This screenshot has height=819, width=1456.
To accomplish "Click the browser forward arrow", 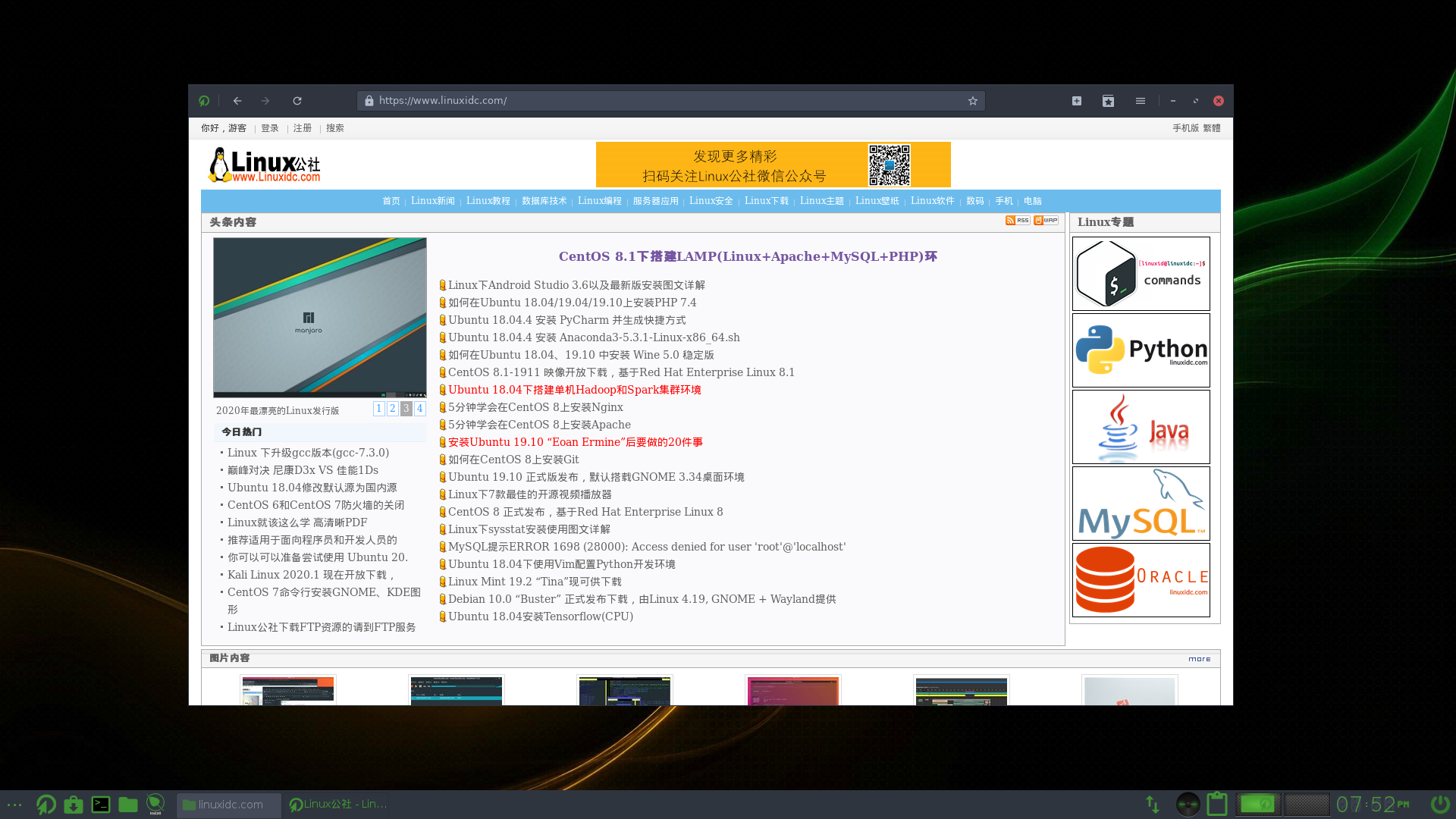I will coord(265,101).
